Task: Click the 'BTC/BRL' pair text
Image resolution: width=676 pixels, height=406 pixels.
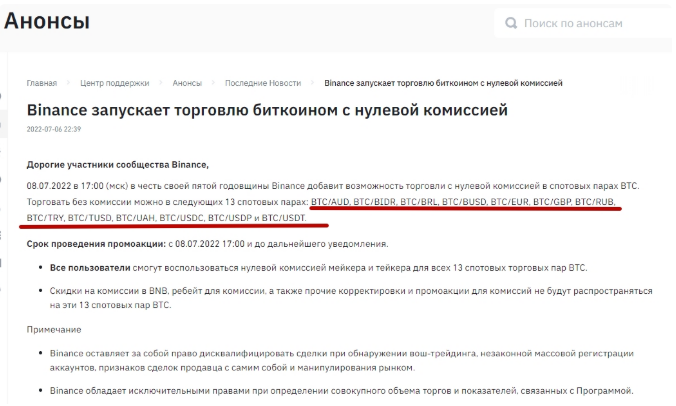Action: pyautogui.click(x=419, y=202)
